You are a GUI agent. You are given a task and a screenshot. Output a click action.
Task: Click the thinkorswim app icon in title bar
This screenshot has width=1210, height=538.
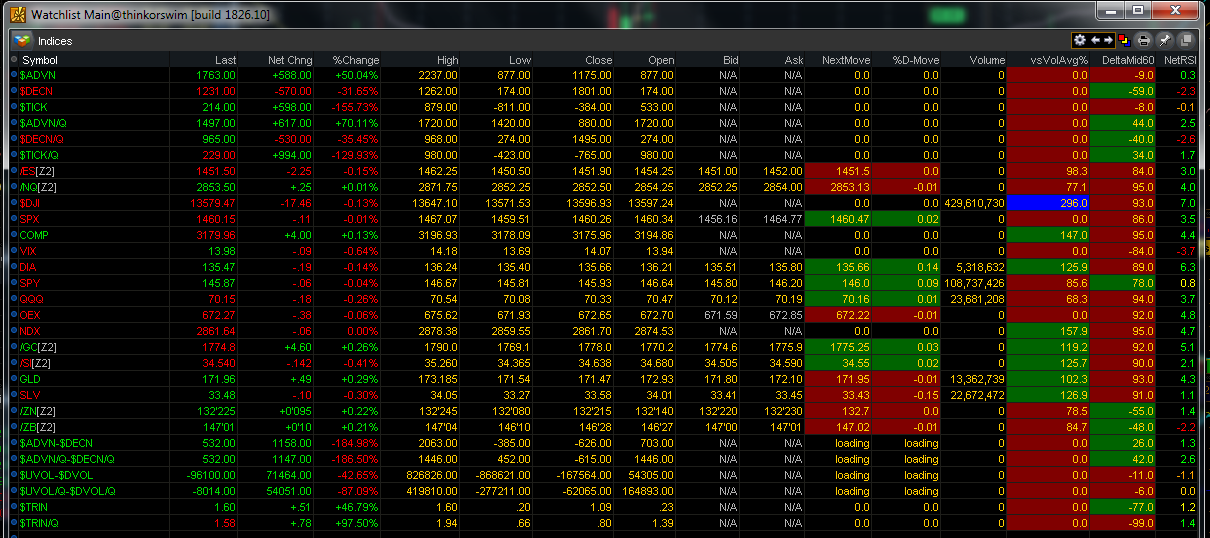17,14
